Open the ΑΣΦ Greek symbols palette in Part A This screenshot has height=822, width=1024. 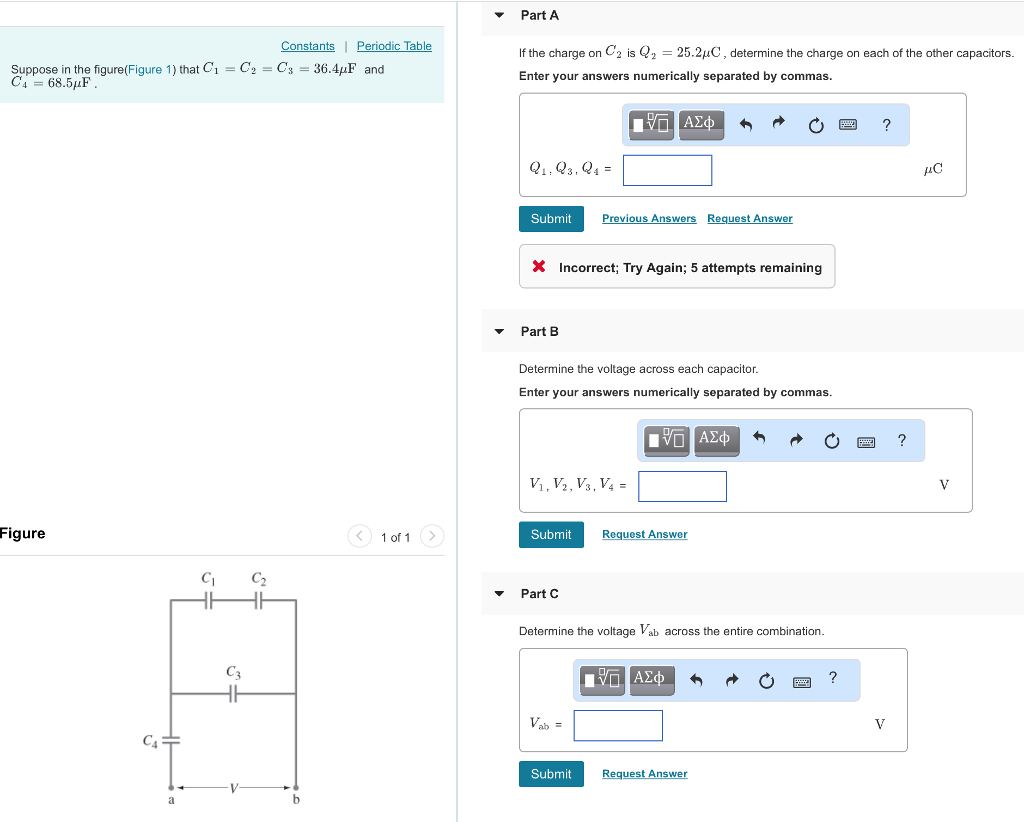pyautogui.click(x=700, y=124)
